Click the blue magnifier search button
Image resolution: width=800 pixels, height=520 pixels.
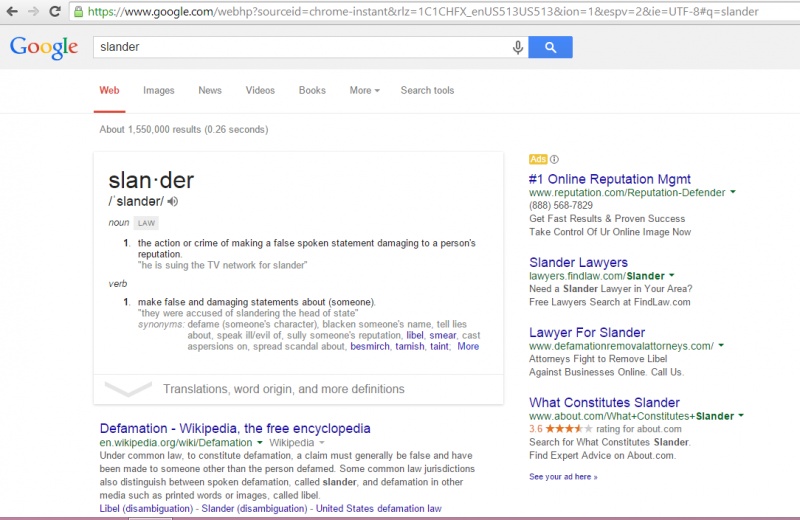(550, 47)
